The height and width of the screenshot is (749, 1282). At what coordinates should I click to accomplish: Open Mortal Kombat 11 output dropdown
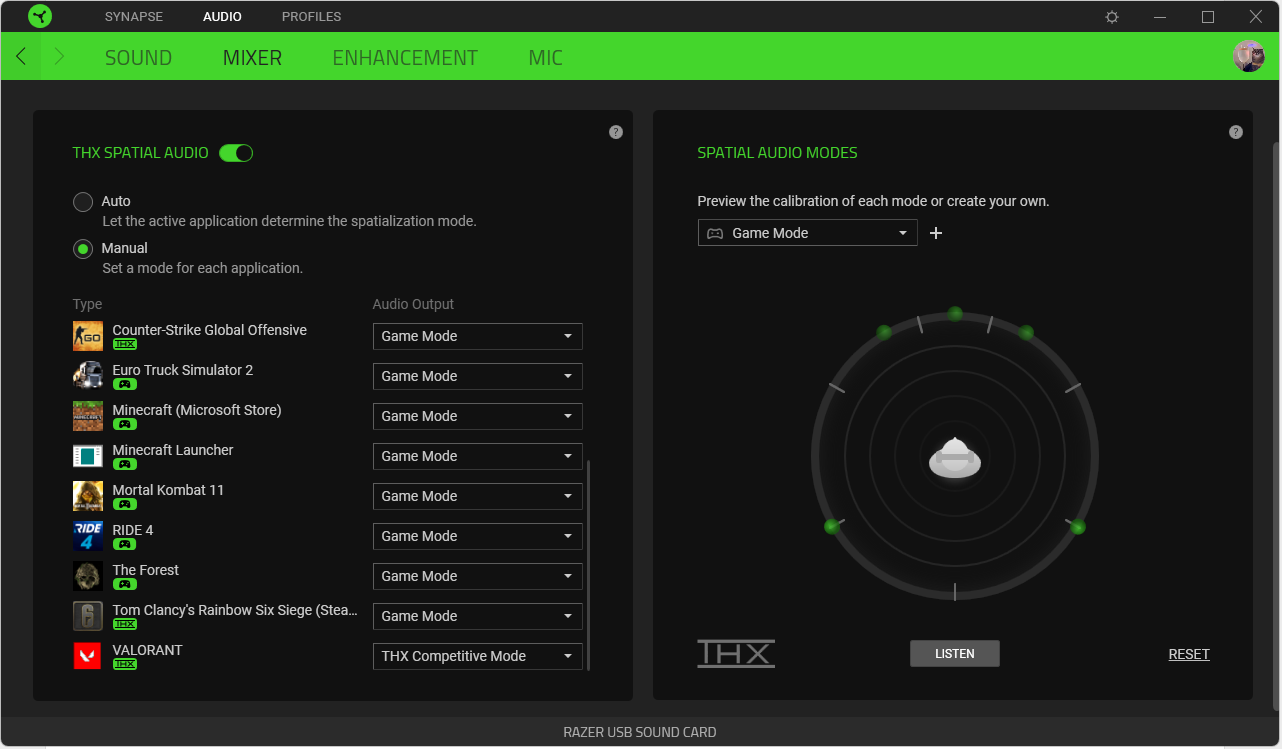coord(478,496)
